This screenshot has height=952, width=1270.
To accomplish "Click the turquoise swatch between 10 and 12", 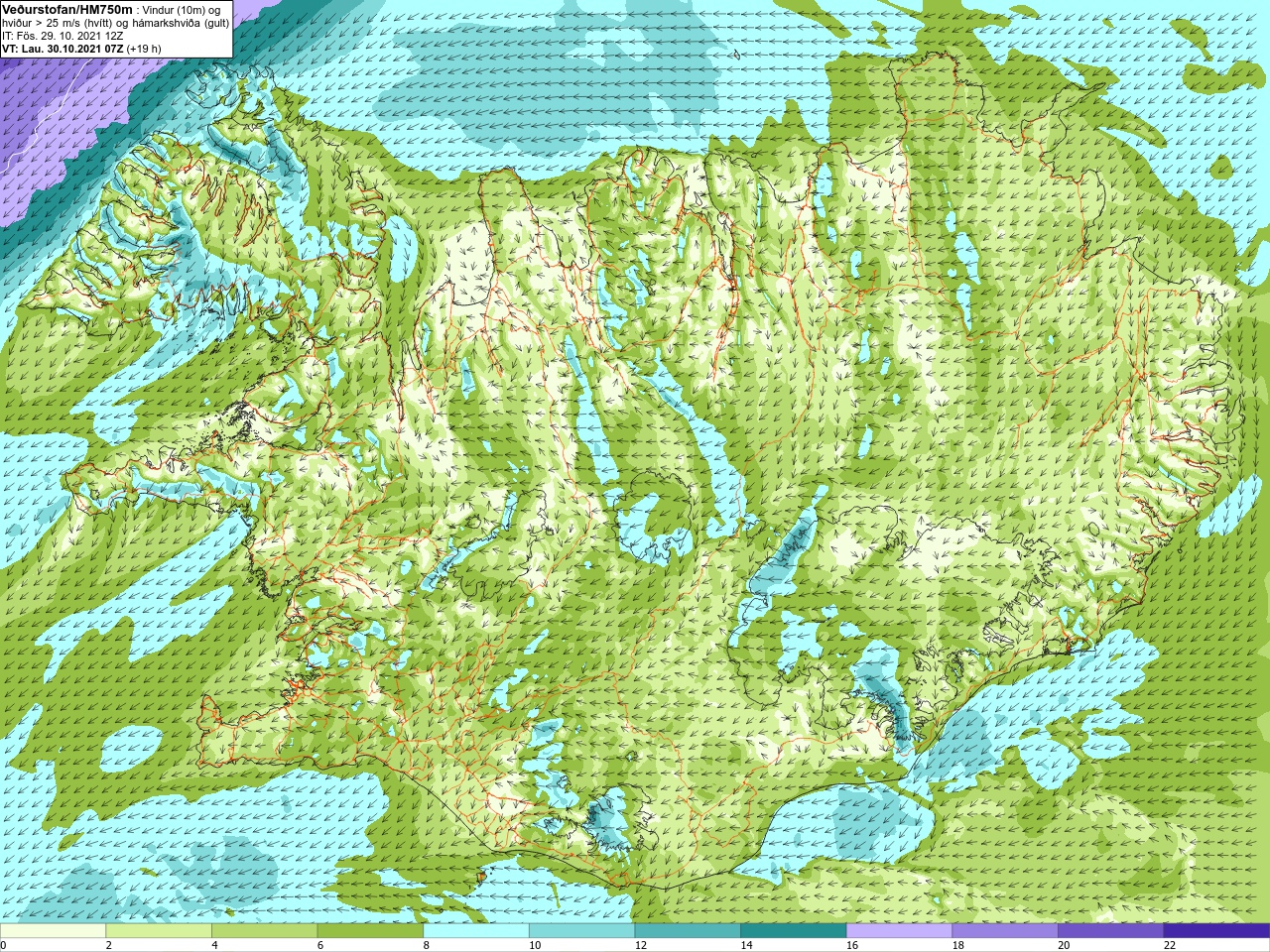I will pyautogui.click(x=581, y=931).
